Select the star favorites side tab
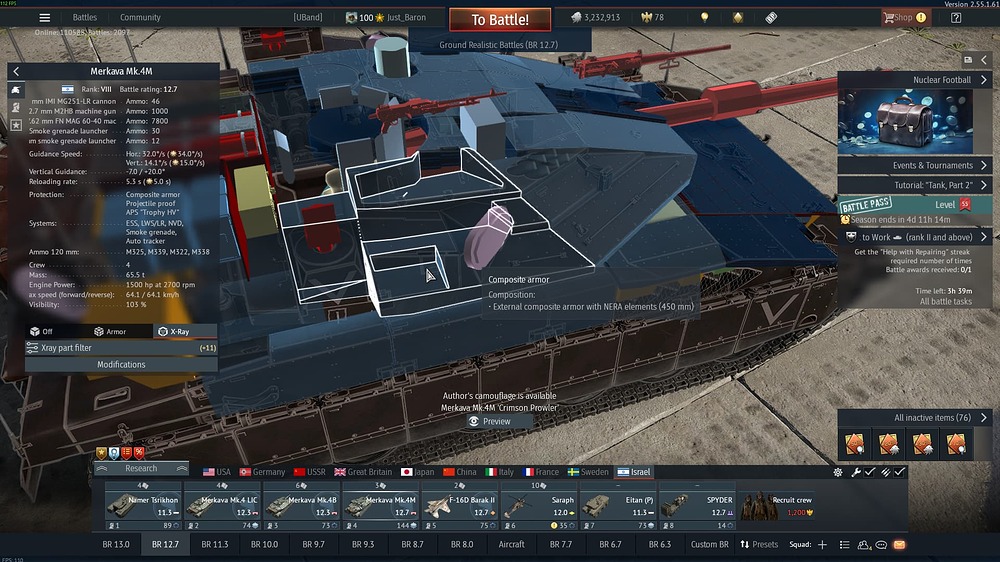This screenshot has height=562, width=1000. (x=16, y=125)
